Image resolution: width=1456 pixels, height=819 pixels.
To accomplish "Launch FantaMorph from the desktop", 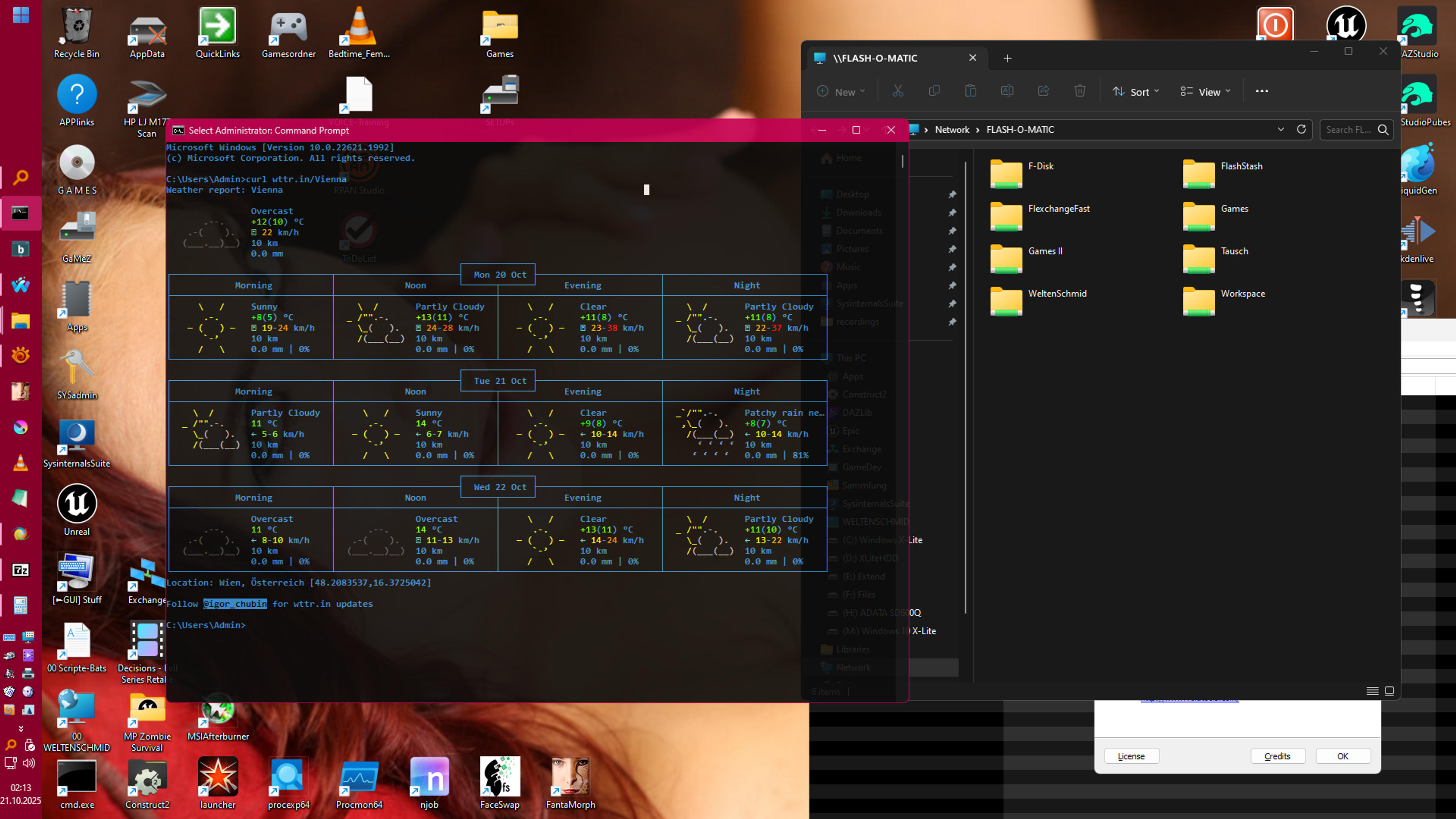I will (570, 784).
